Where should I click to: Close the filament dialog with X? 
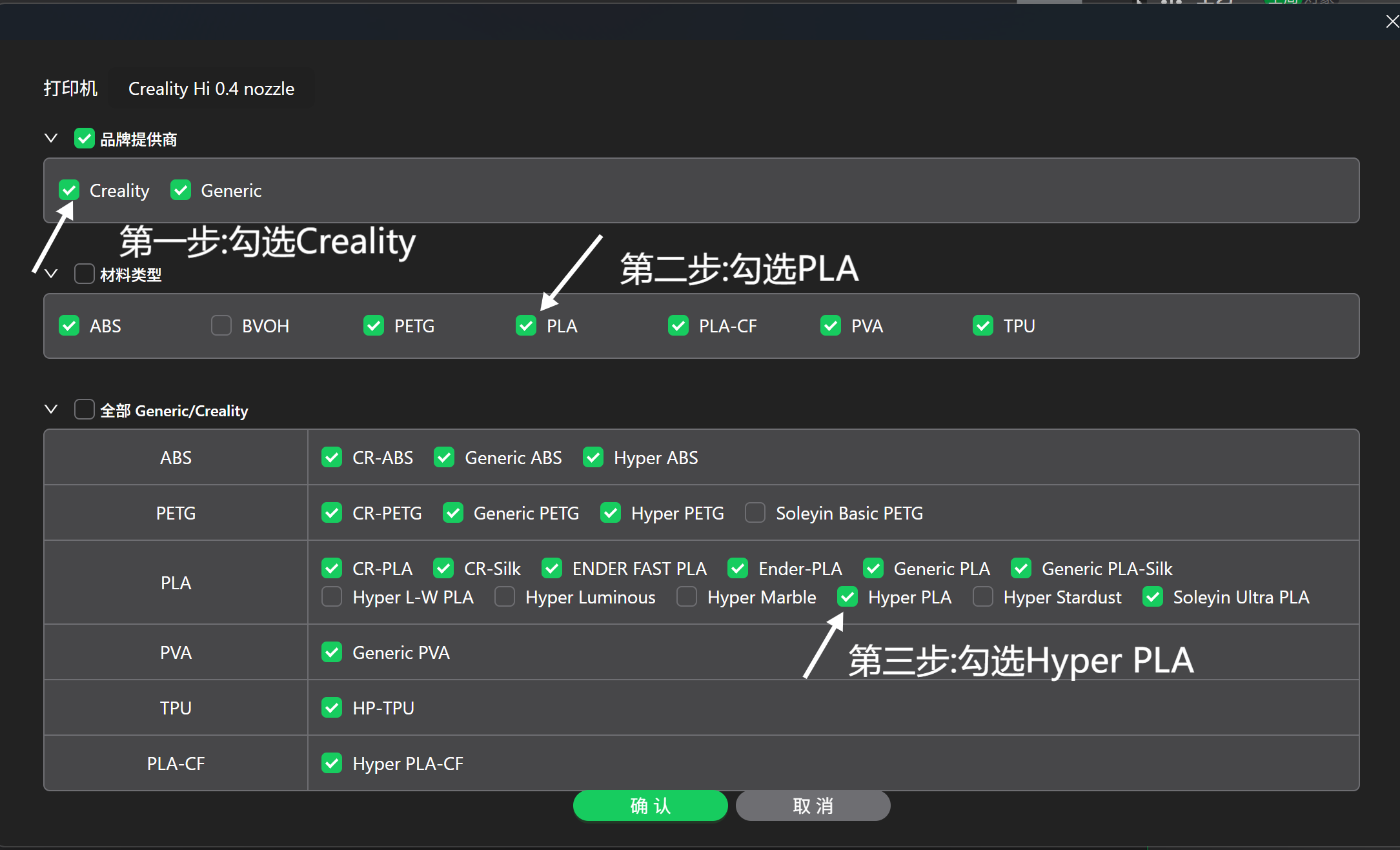tap(1392, 22)
